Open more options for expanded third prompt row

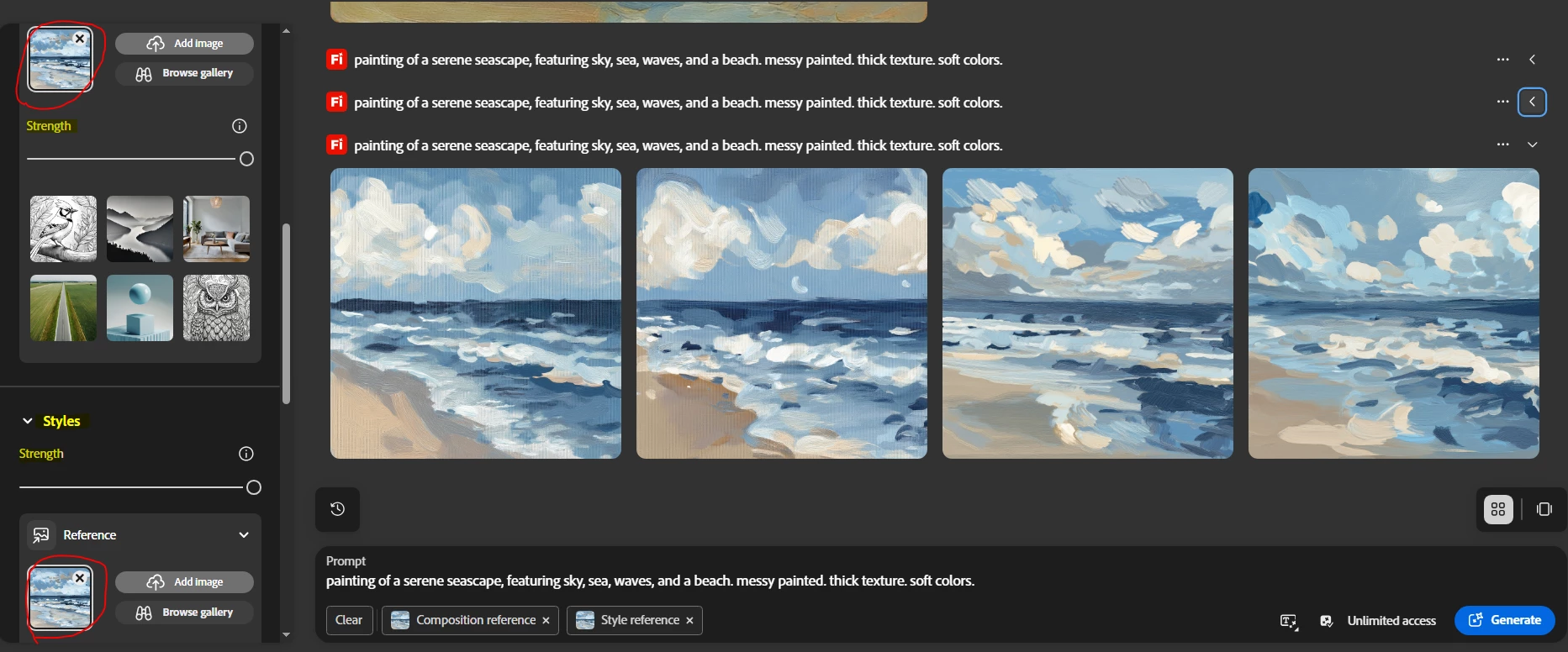pos(1502,145)
